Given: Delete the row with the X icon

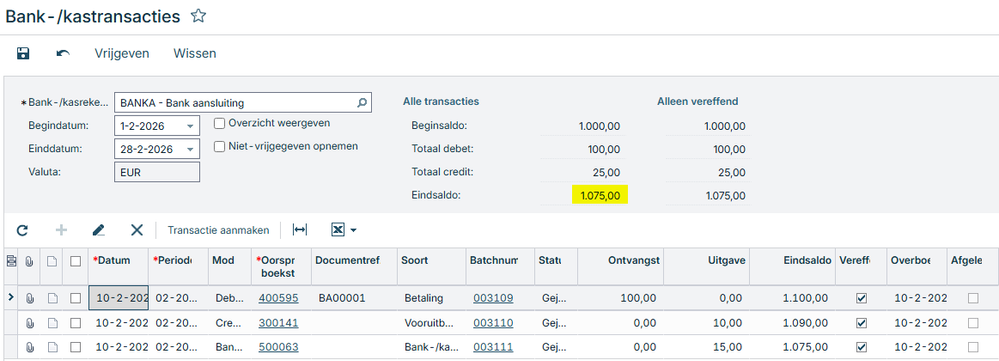Looking at the screenshot, I should (136, 230).
